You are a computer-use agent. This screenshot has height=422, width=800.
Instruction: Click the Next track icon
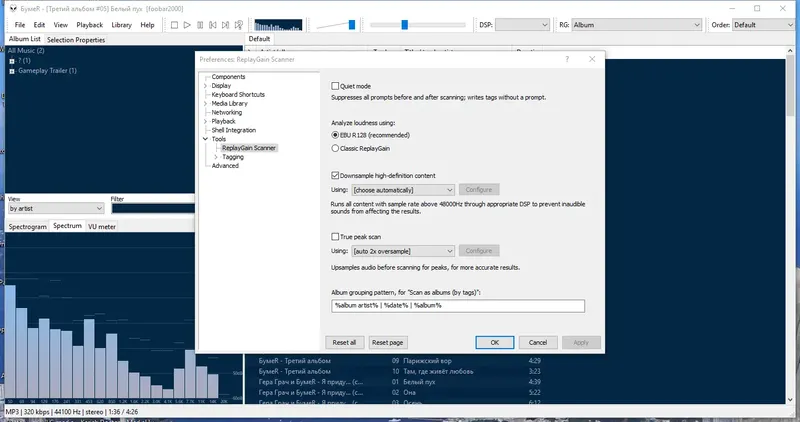click(226, 24)
